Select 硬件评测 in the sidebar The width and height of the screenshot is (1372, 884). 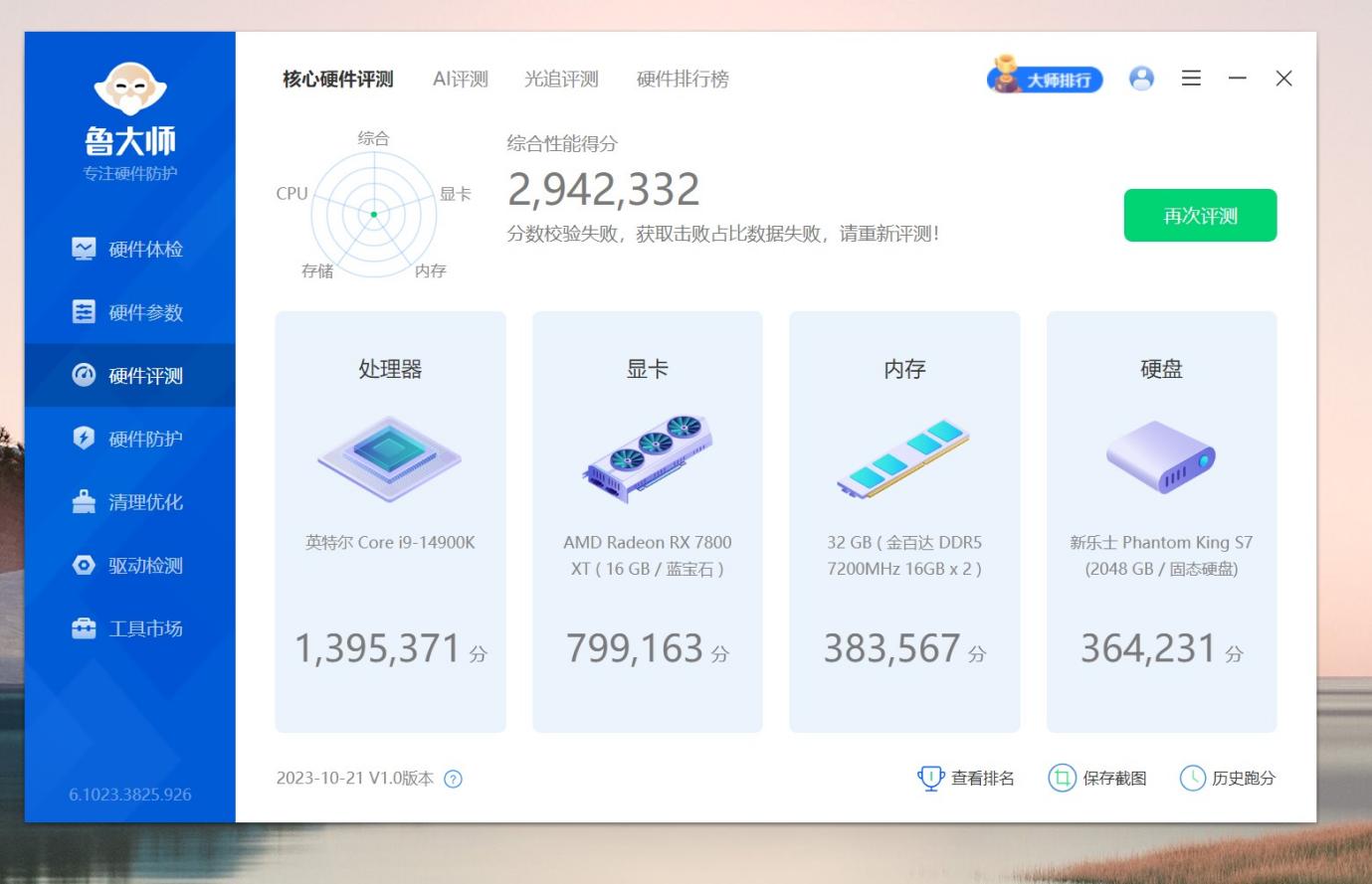[129, 376]
